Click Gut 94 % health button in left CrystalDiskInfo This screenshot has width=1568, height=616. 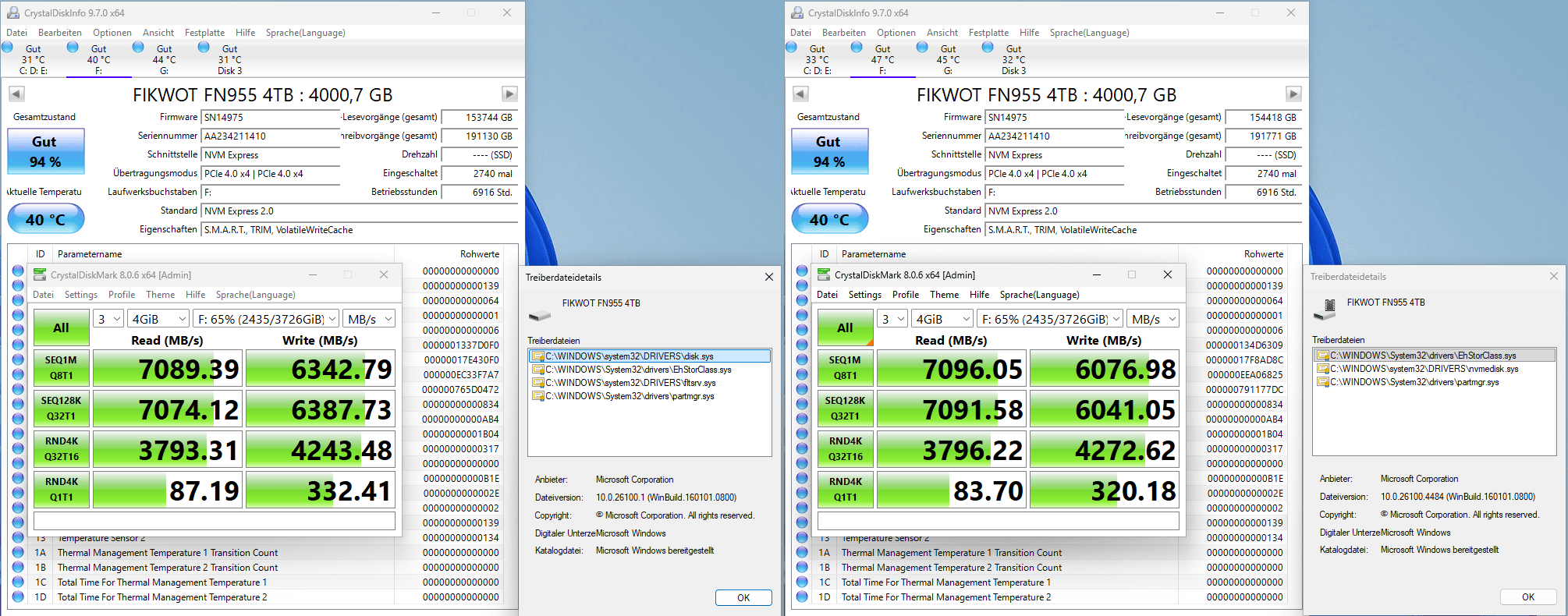[x=45, y=151]
